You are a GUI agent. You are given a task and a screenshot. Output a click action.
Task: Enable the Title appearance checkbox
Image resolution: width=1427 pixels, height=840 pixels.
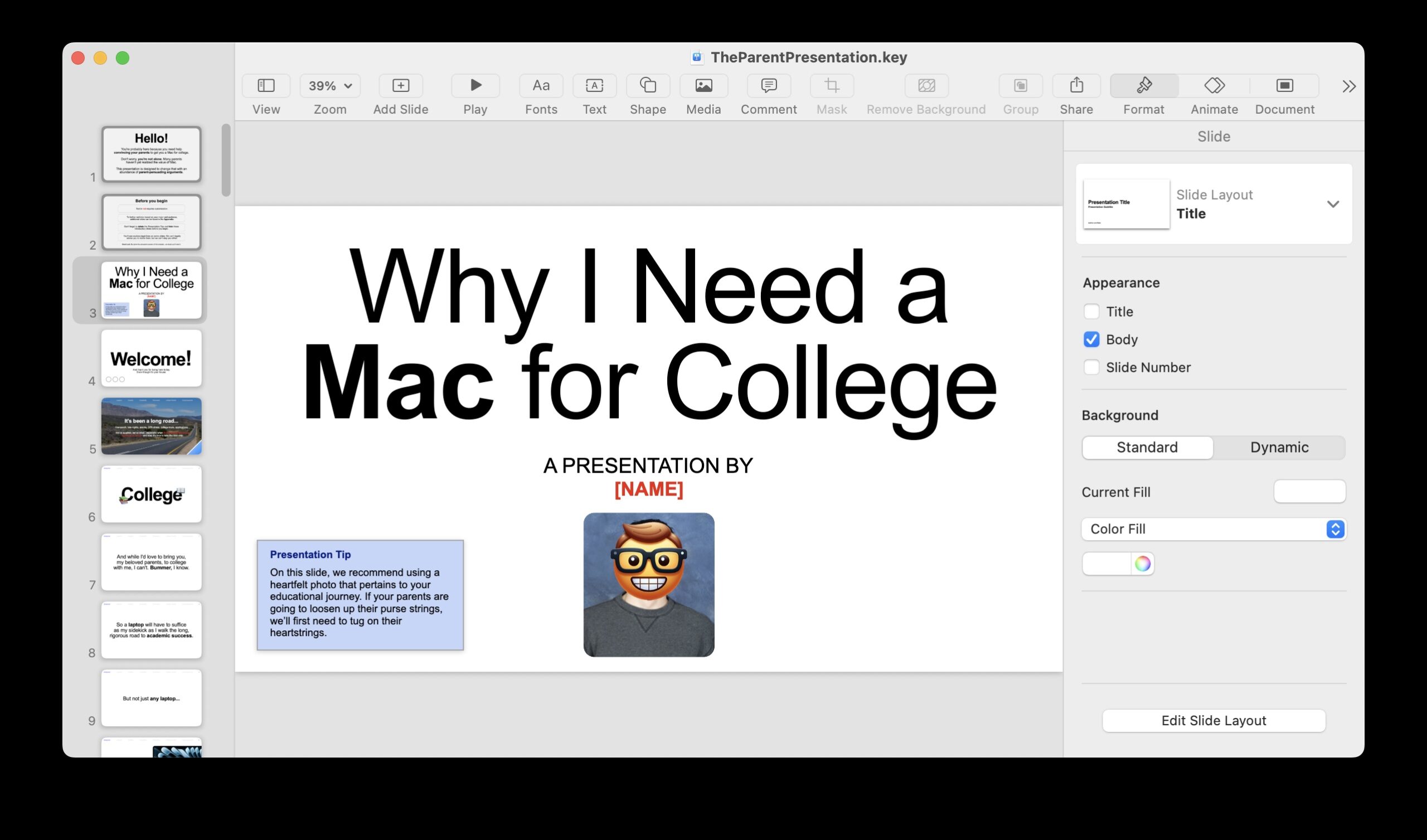click(1091, 312)
